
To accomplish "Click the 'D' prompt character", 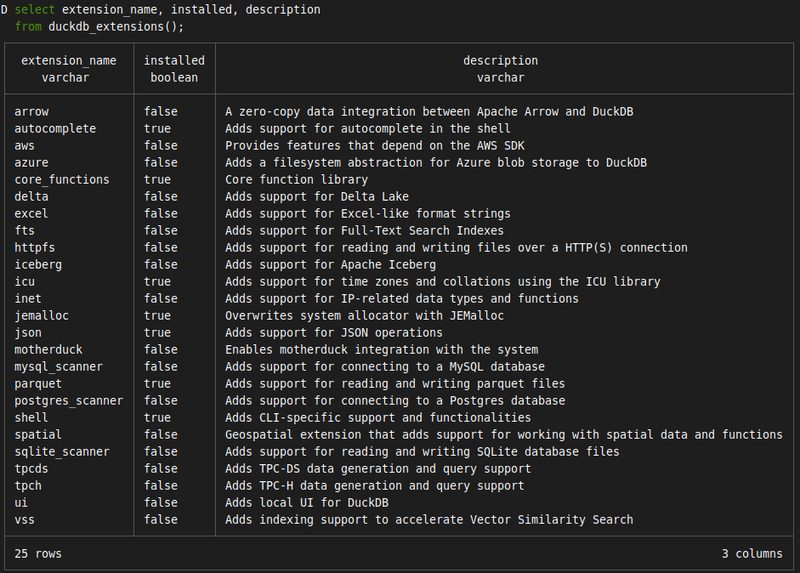I will click(4, 10).
